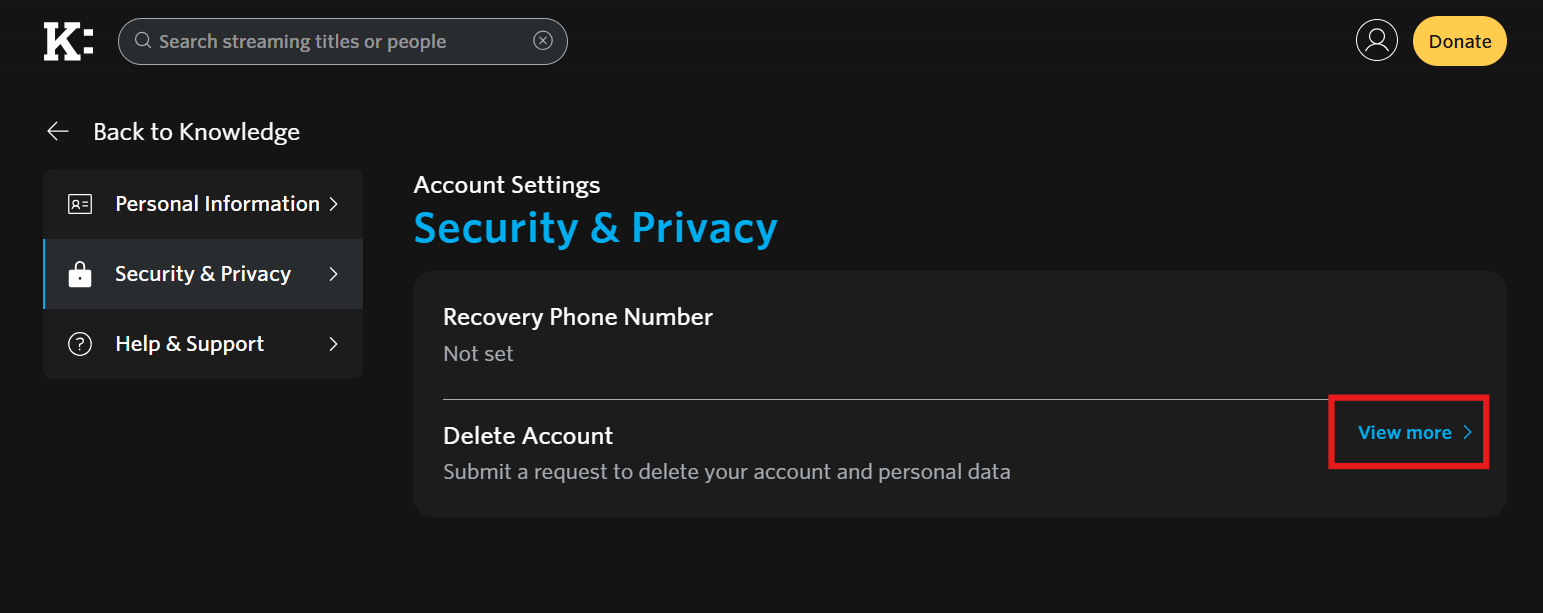Click the Back to Knowledge link
Screen dimensions: 1543x613
click(196, 132)
